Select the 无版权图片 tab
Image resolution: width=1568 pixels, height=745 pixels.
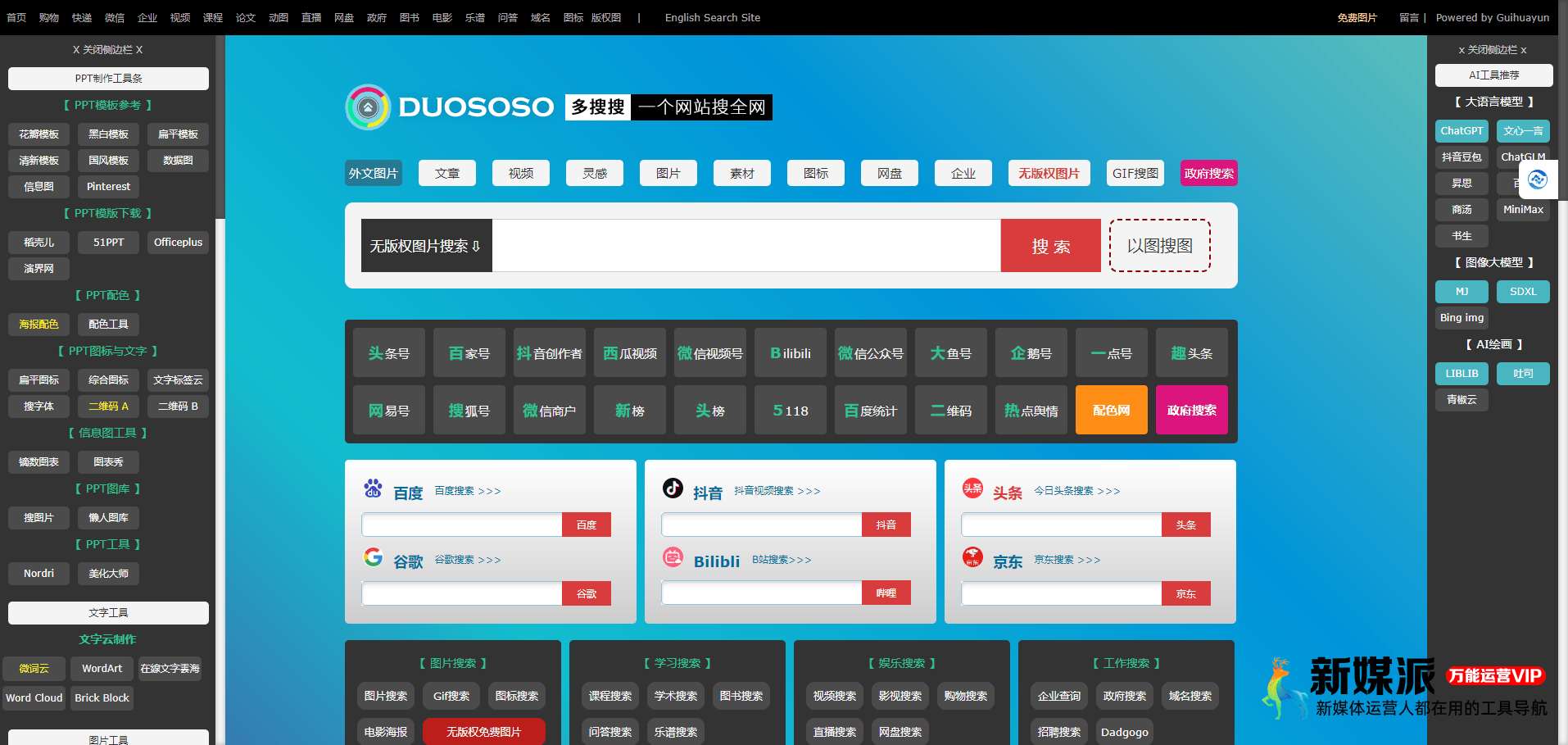click(1049, 173)
